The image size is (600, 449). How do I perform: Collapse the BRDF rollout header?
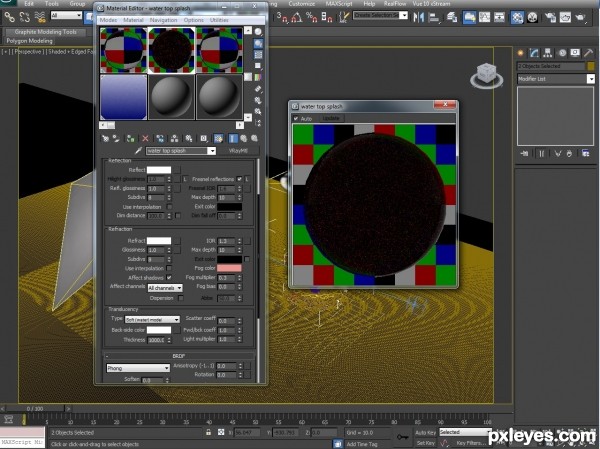pos(178,356)
